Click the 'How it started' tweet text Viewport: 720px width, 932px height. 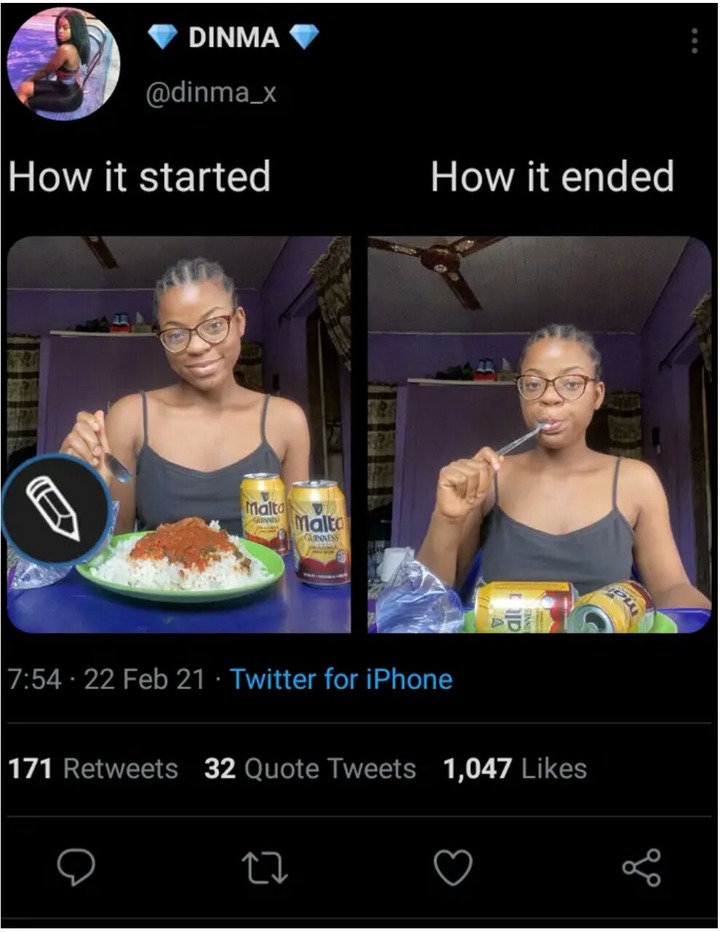[x=140, y=177]
